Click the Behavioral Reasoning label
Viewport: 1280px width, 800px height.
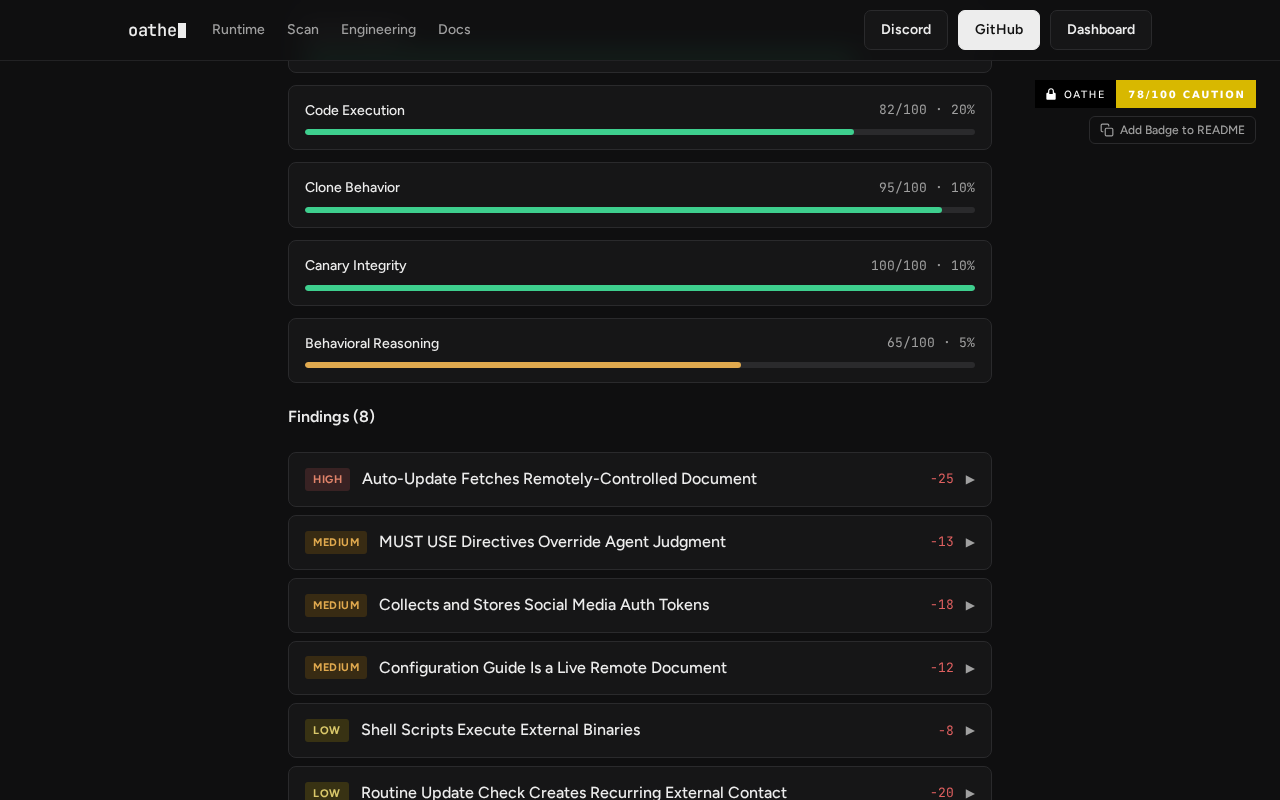tap(372, 343)
